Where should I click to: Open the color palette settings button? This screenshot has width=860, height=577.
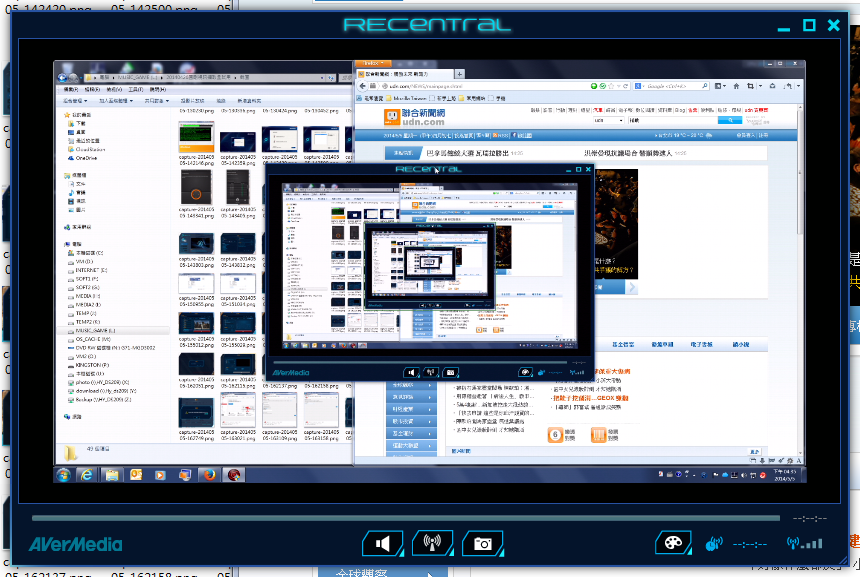(x=673, y=543)
